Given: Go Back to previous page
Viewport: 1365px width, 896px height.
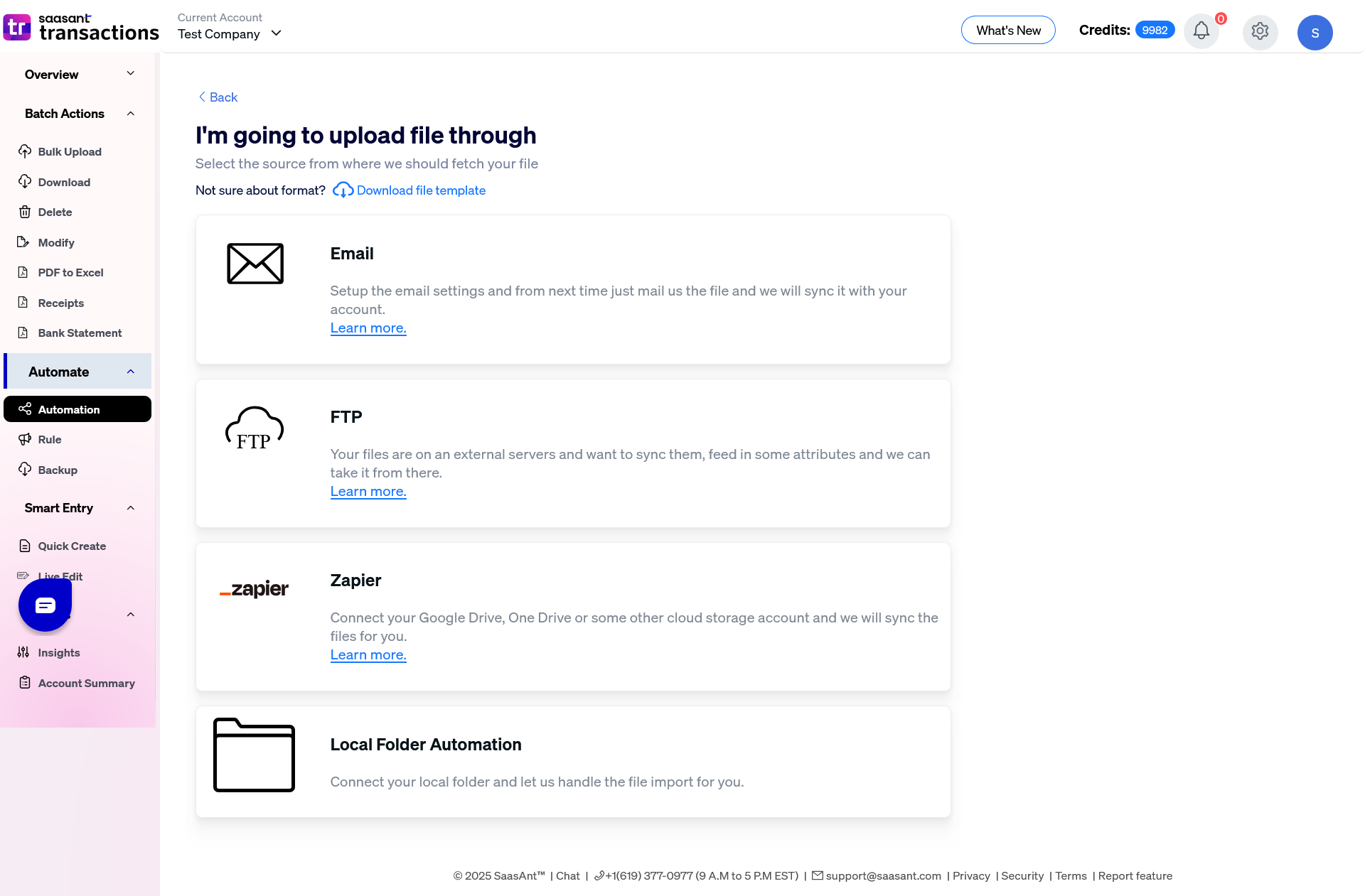Looking at the screenshot, I should (x=218, y=97).
